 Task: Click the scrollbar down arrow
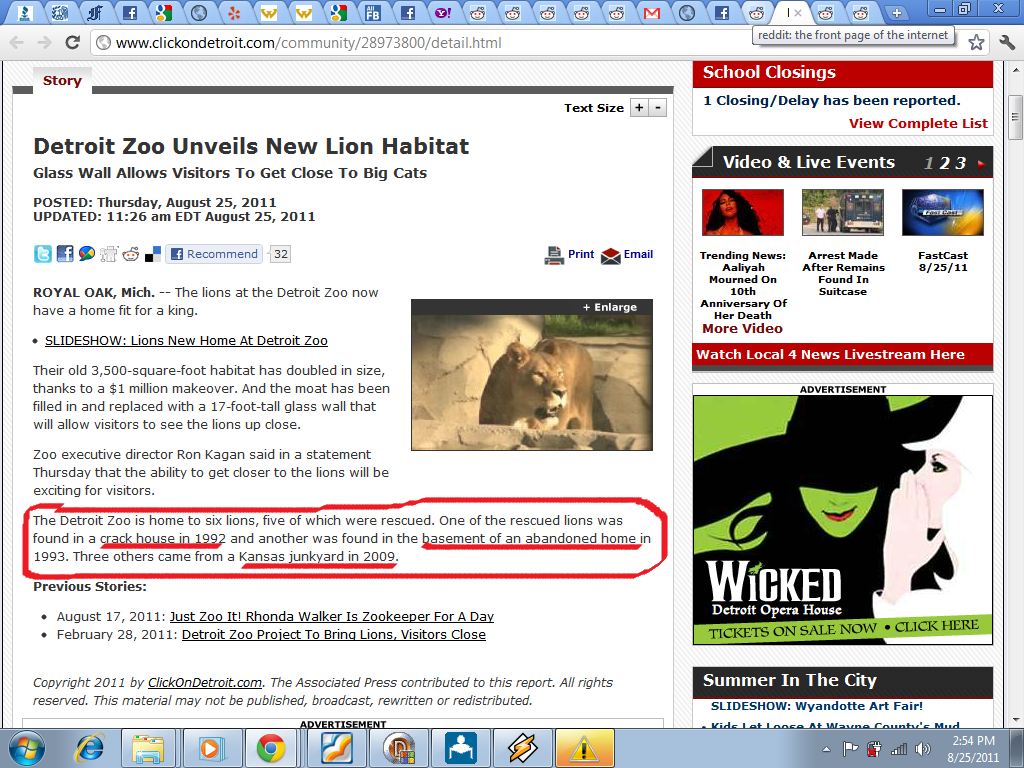click(1015, 720)
